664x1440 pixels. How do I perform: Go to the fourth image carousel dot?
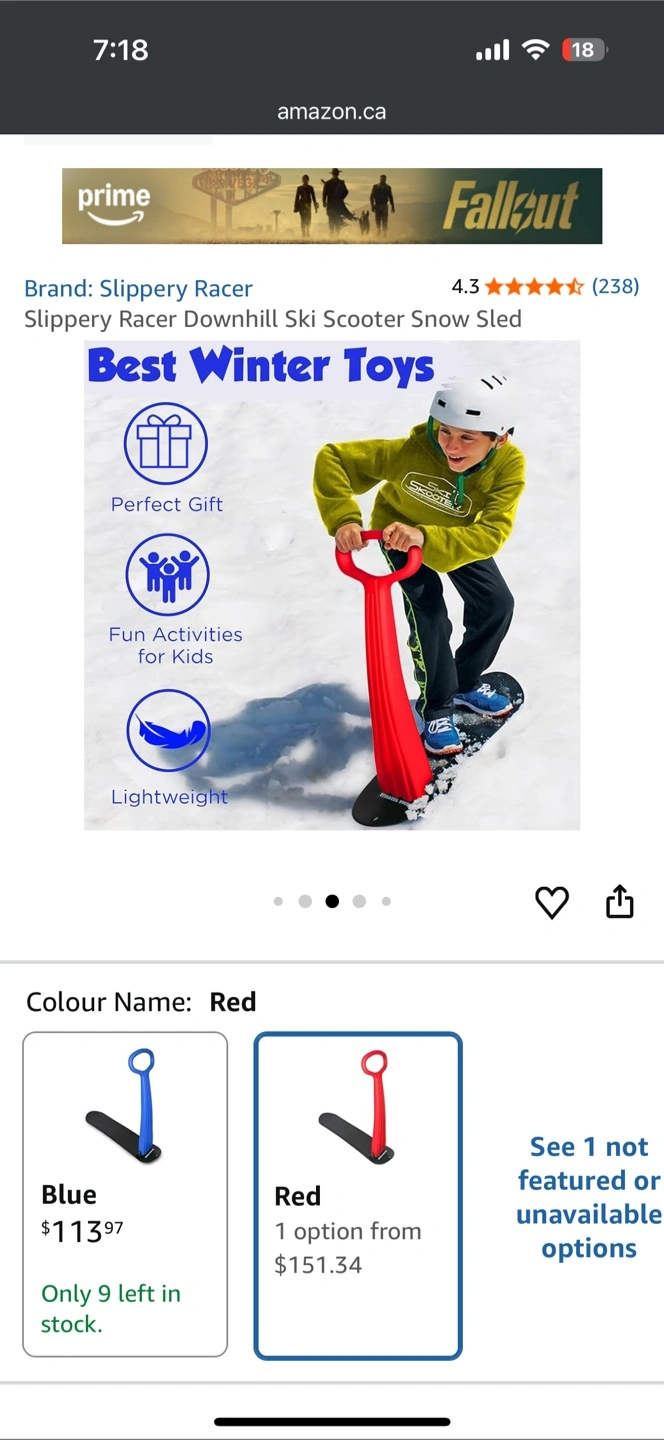pos(359,901)
